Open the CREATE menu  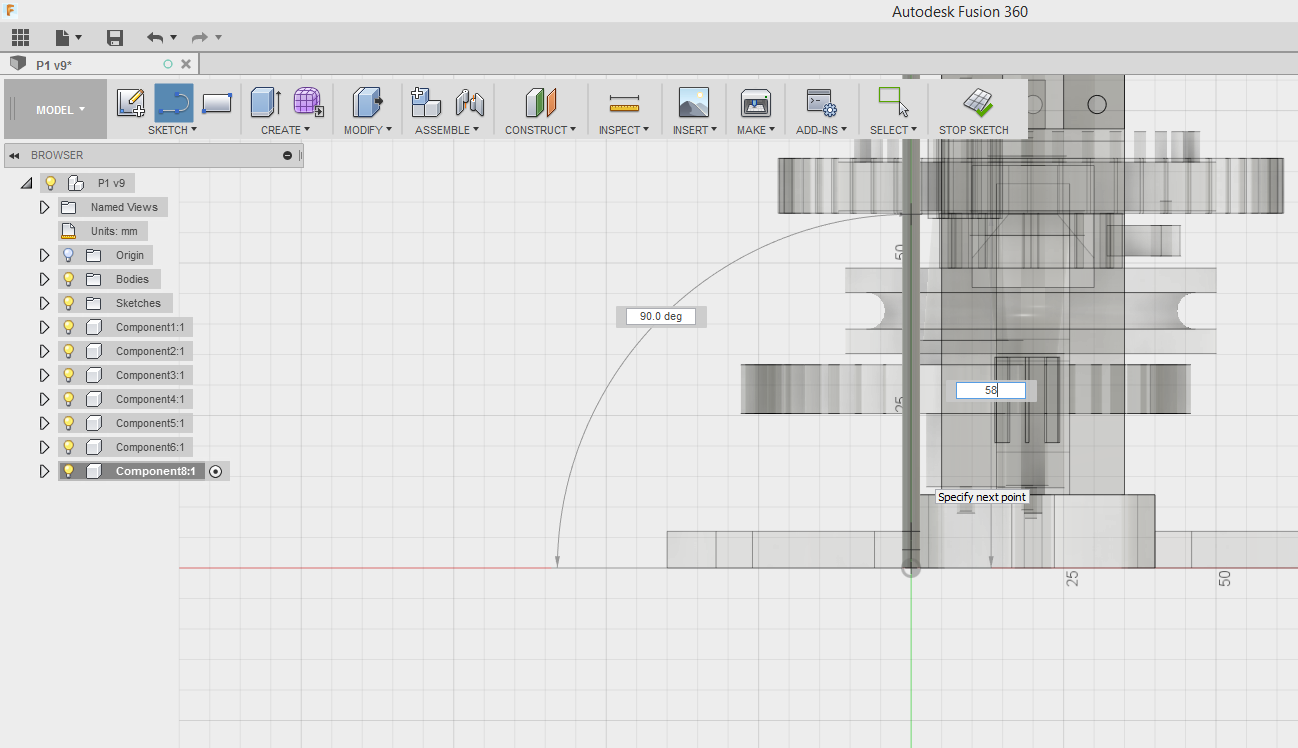point(285,130)
